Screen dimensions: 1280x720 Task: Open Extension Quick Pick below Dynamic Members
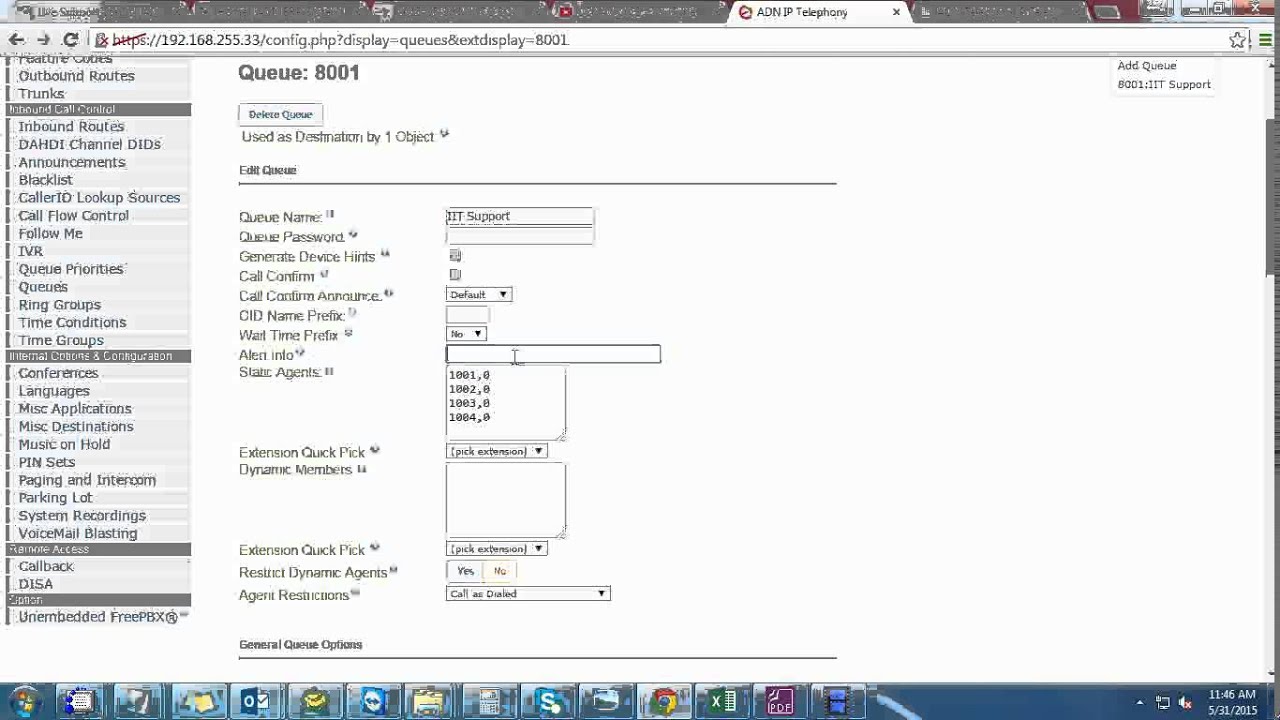[496, 549]
